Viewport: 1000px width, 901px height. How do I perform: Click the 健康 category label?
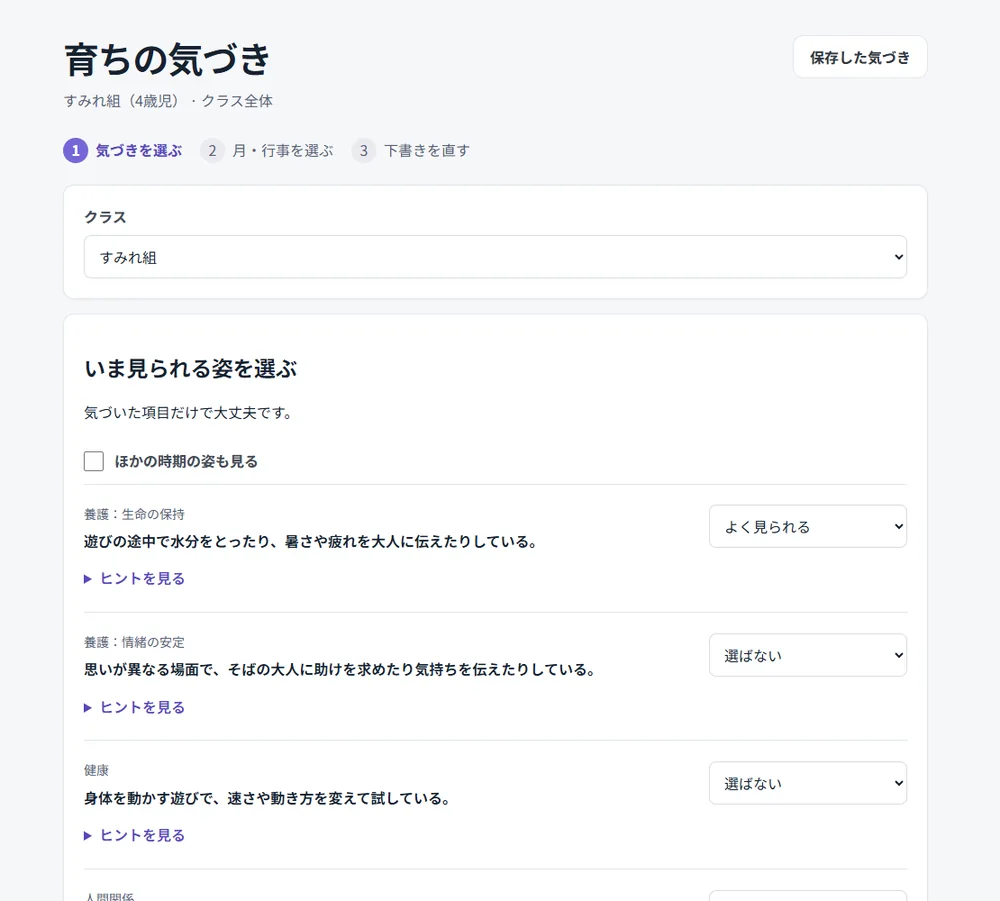(96, 770)
